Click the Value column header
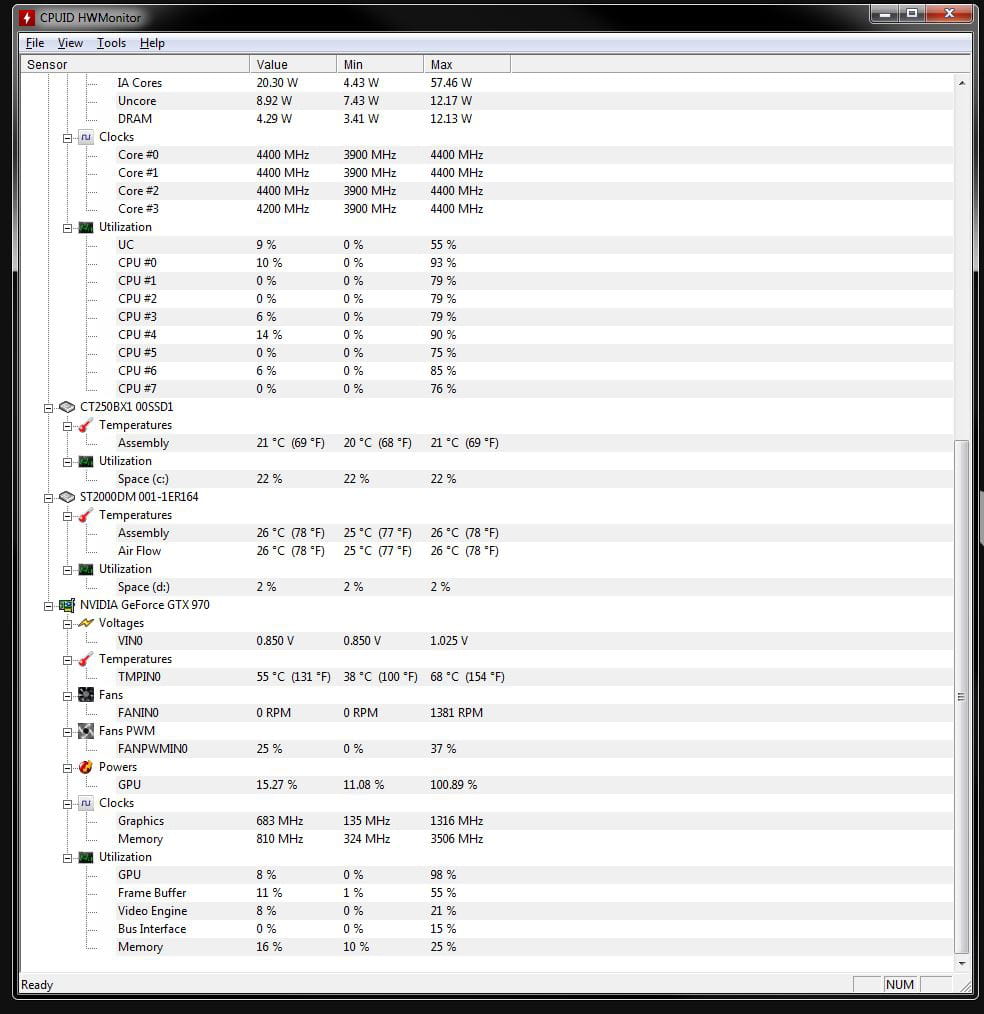This screenshot has width=984, height=1014. (293, 64)
